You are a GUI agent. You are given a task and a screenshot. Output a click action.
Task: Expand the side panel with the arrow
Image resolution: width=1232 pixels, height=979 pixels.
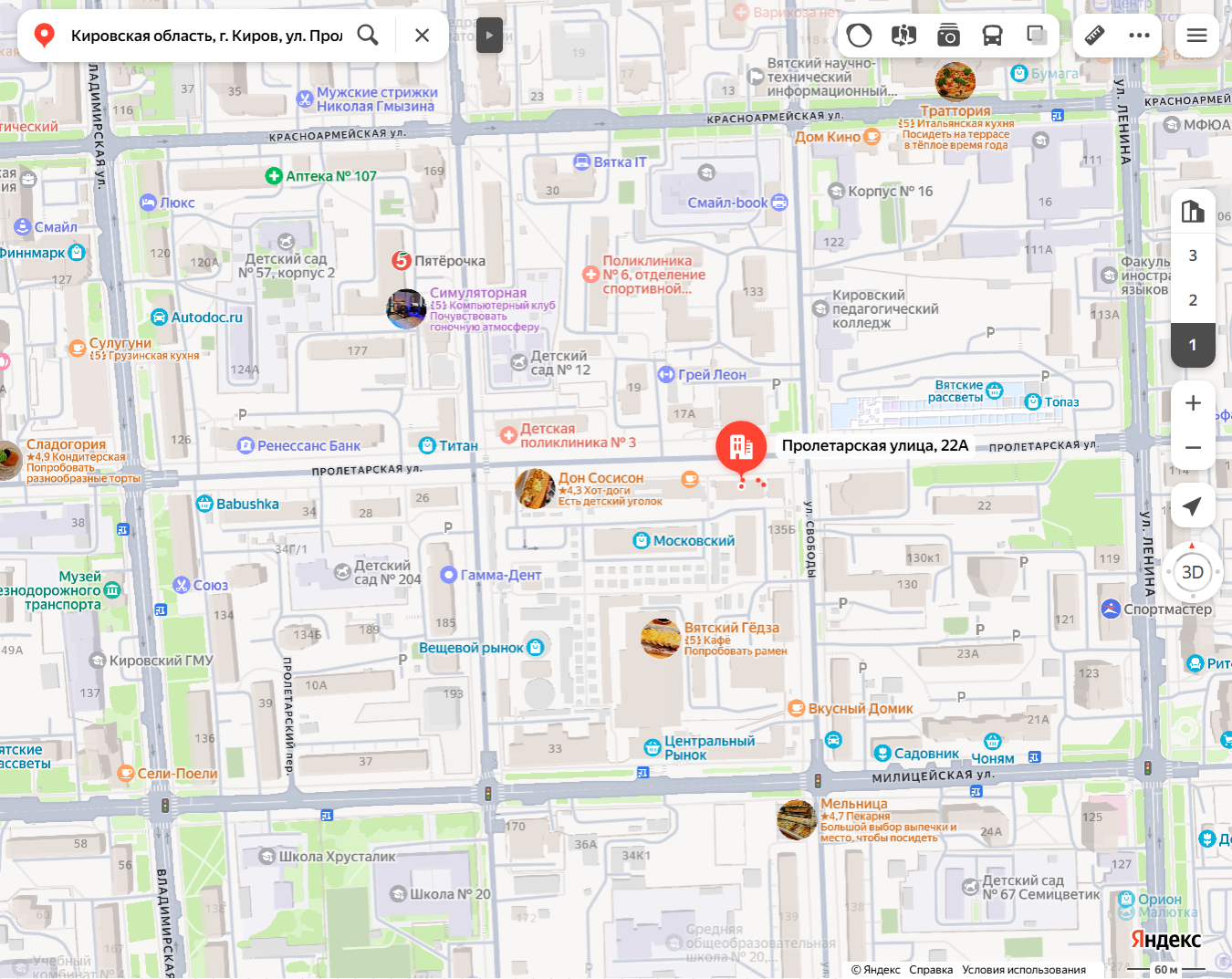point(489,36)
